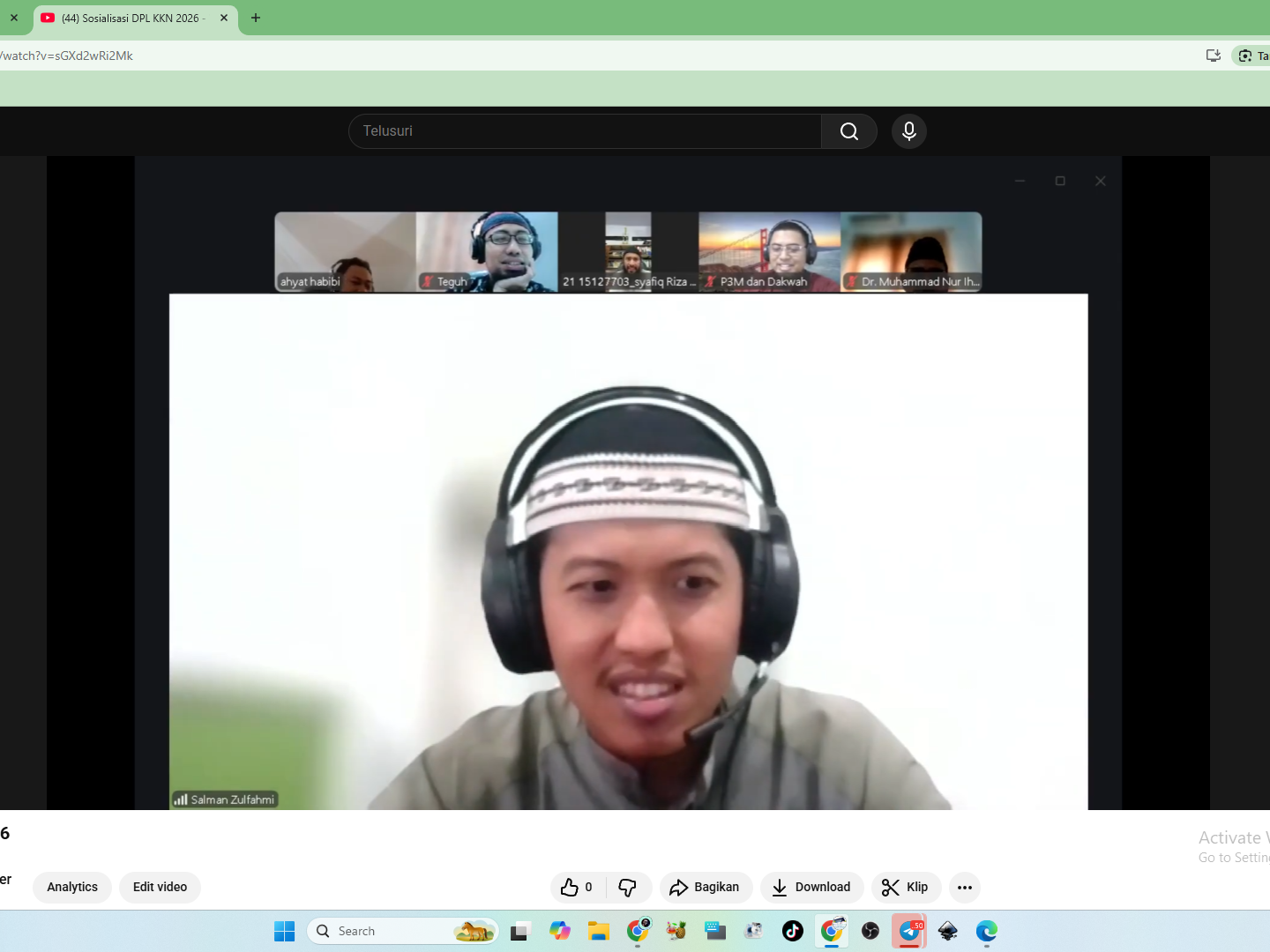Open video Analytics
Screen dimensions: 1270x952
(x=72, y=888)
